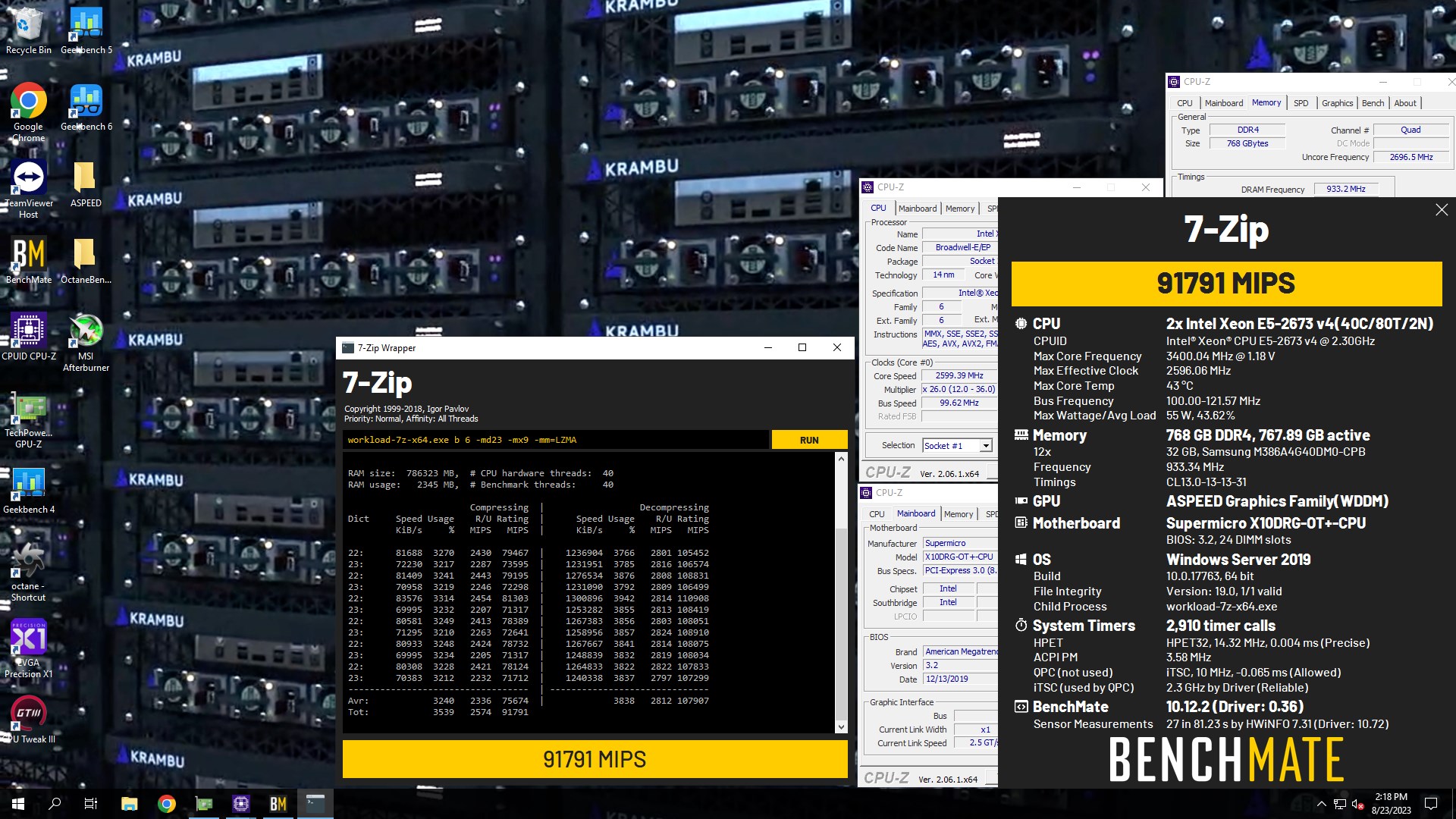Click Windows Server 2019 OS text
The height and width of the screenshot is (819, 1456).
[x=1238, y=560]
